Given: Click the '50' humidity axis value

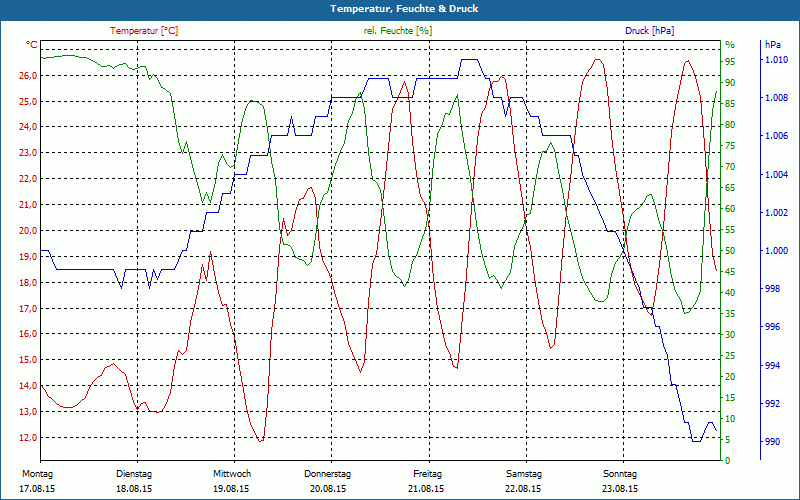Looking at the screenshot, I should coord(730,251).
